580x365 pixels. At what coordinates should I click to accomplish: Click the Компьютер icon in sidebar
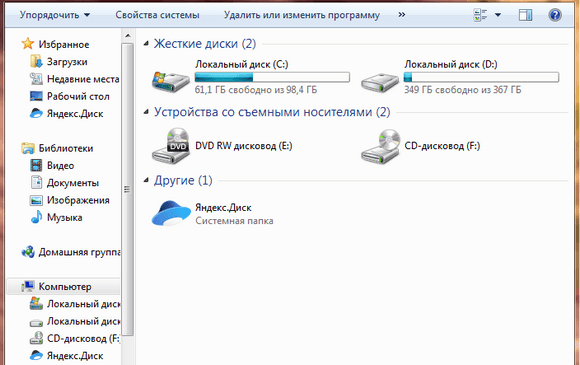coord(28,286)
